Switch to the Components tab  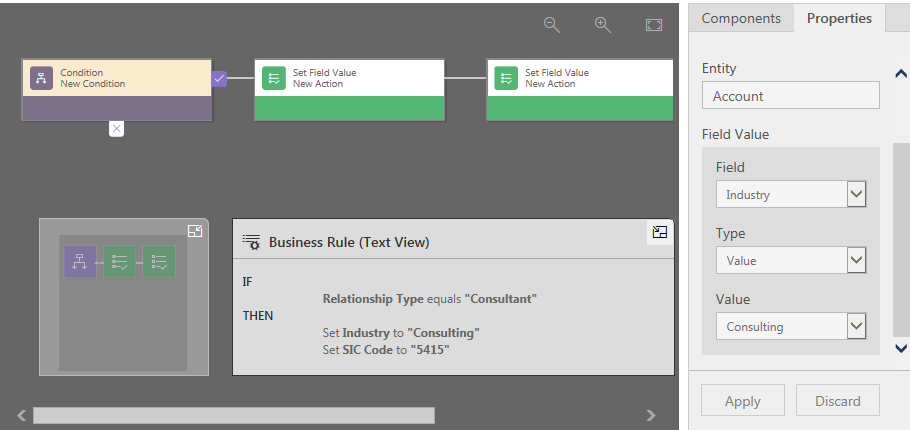coord(740,18)
